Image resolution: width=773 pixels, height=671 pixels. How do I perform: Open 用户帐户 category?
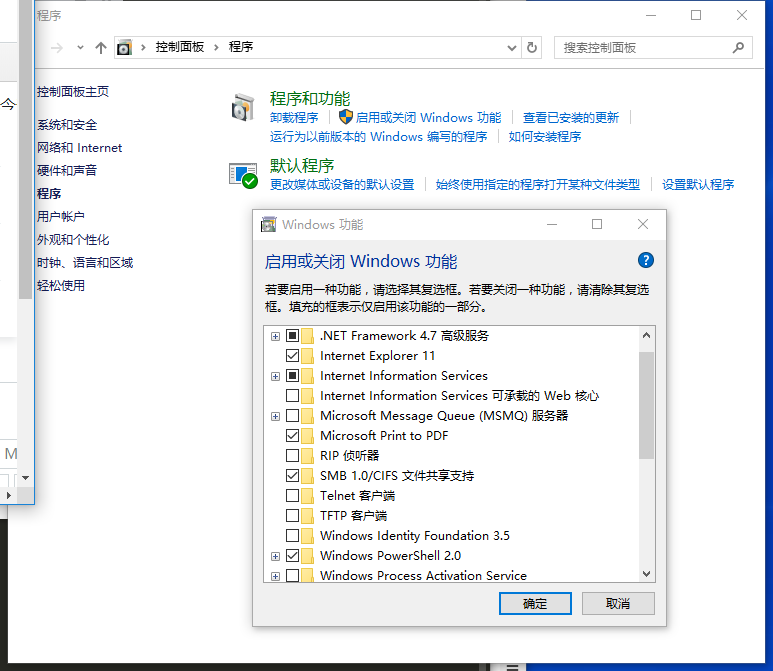[x=61, y=216]
